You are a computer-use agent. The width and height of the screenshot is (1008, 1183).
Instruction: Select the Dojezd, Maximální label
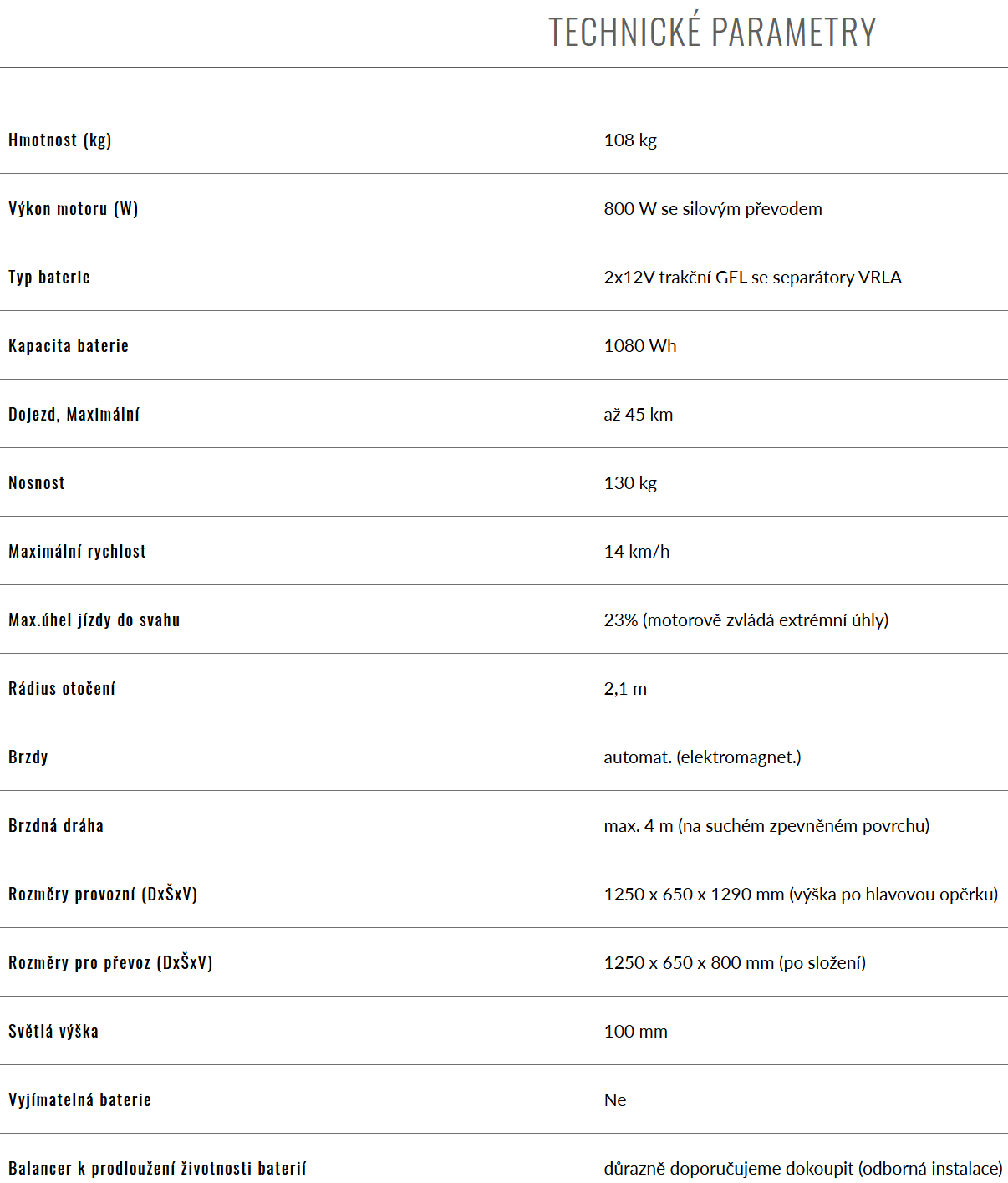[74, 414]
